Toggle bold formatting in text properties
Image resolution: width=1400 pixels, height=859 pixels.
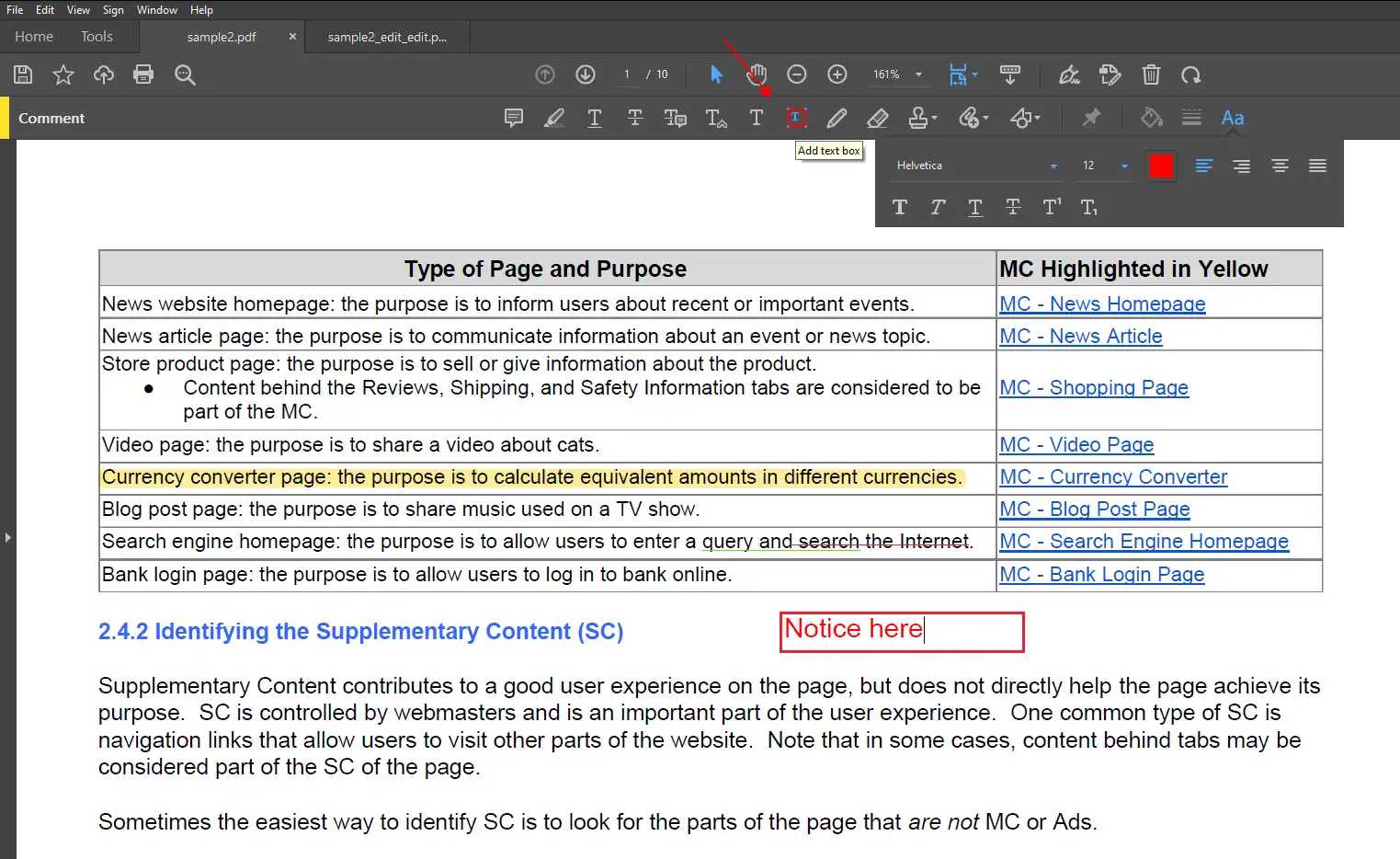(x=899, y=207)
